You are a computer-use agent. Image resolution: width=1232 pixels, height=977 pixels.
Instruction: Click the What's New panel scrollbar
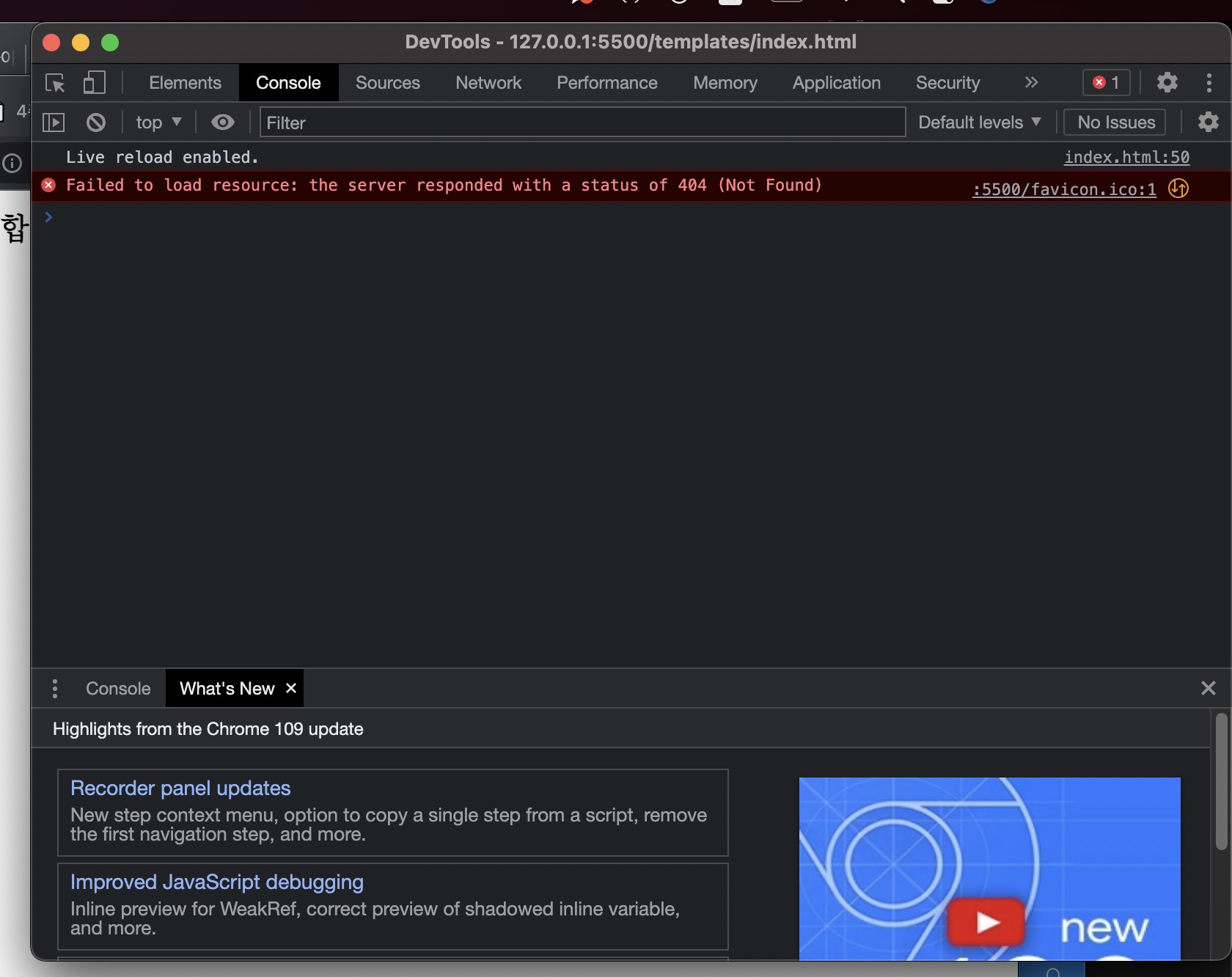[1221, 781]
